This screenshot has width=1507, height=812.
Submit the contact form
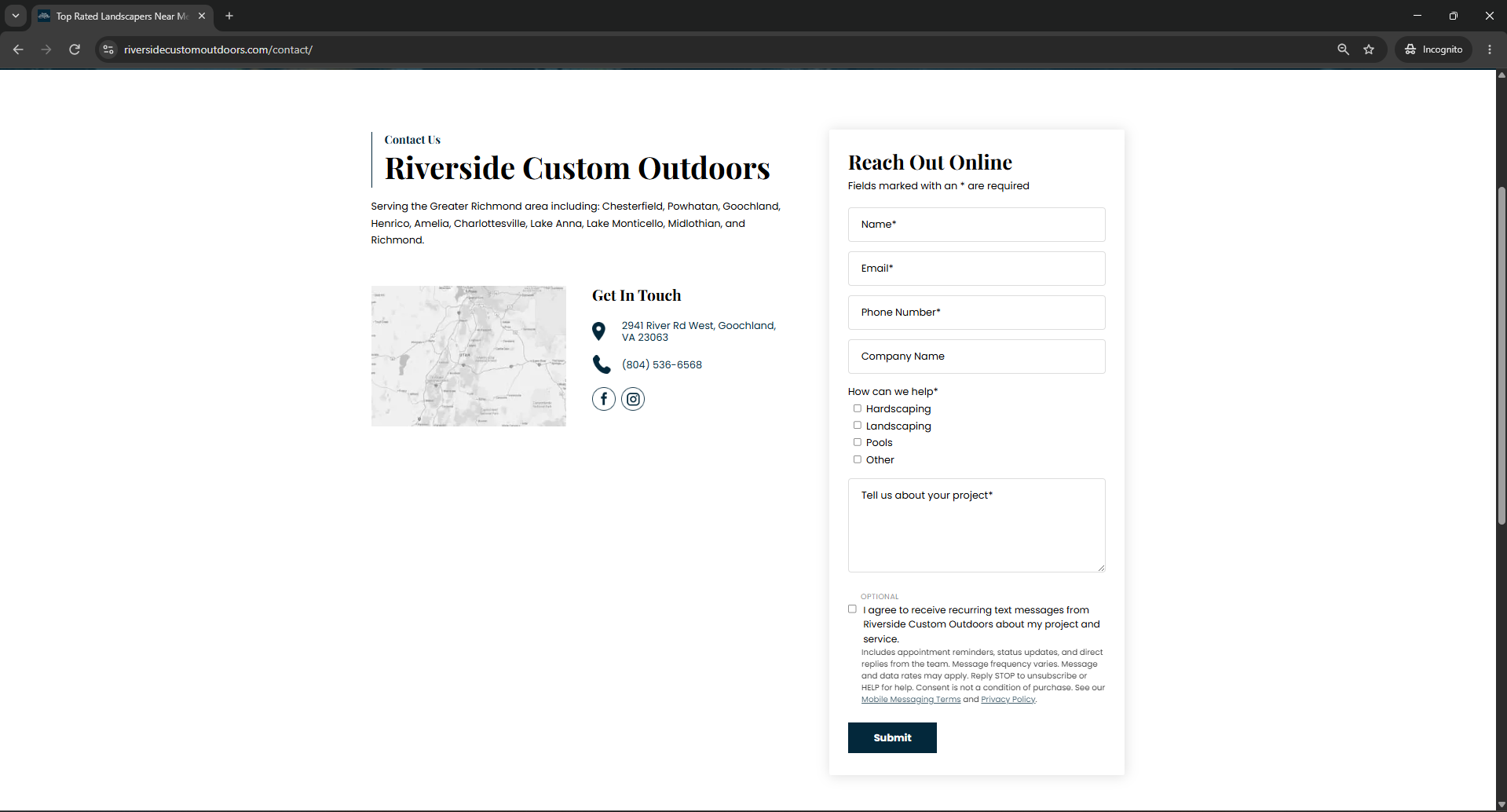coord(892,737)
